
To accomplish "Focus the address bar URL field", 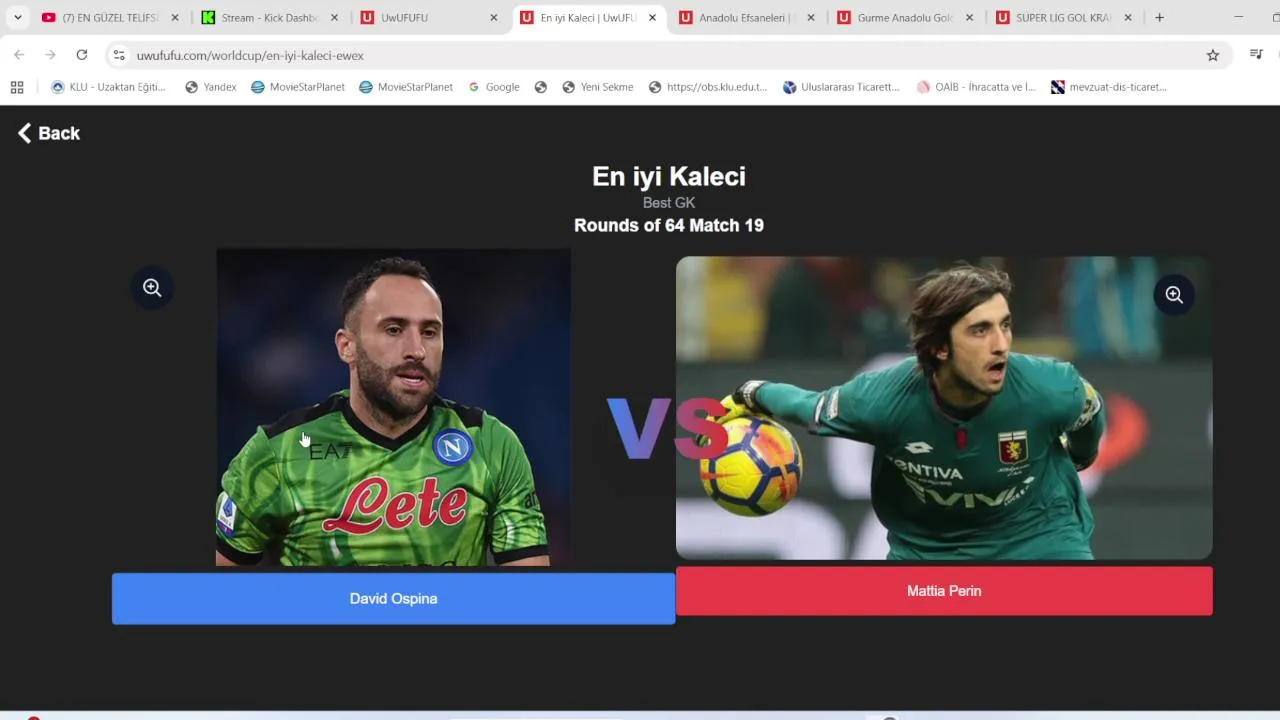I will click(x=660, y=55).
